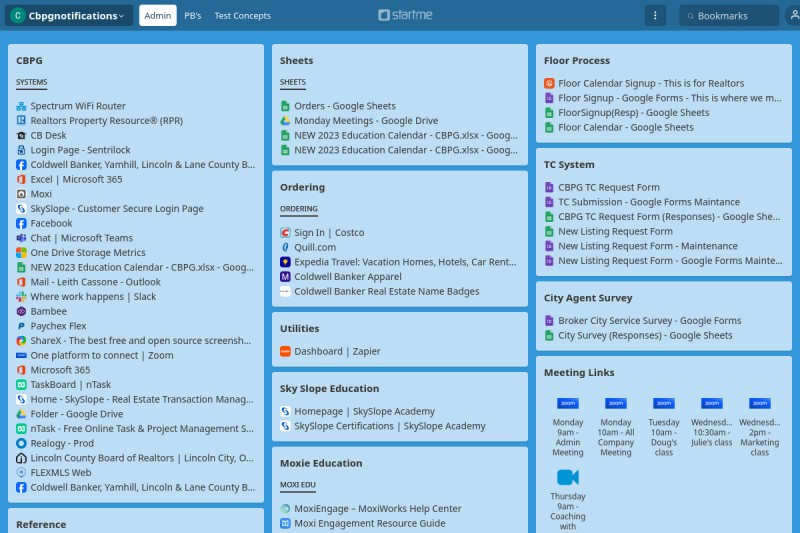Viewport: 800px width, 533px height.
Task: Click the user profile icon
Action: 793,15
